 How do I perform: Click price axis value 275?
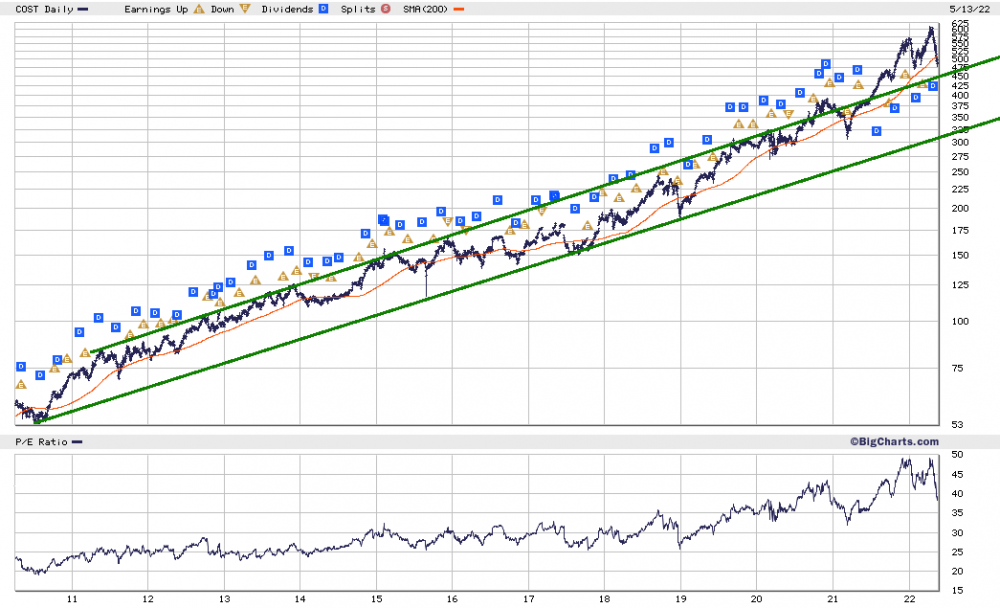(x=960, y=157)
